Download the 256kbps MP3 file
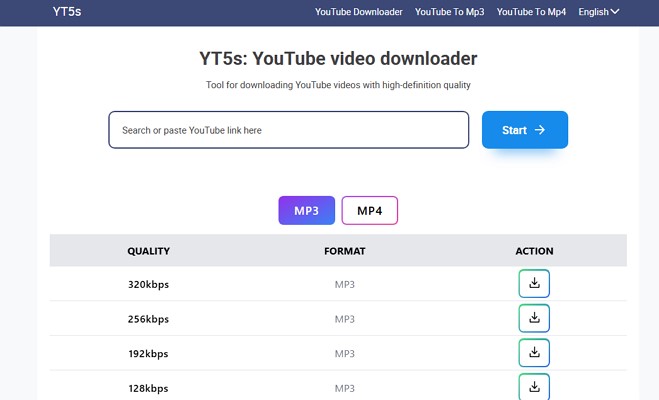This screenshot has width=659, height=400. 534,318
